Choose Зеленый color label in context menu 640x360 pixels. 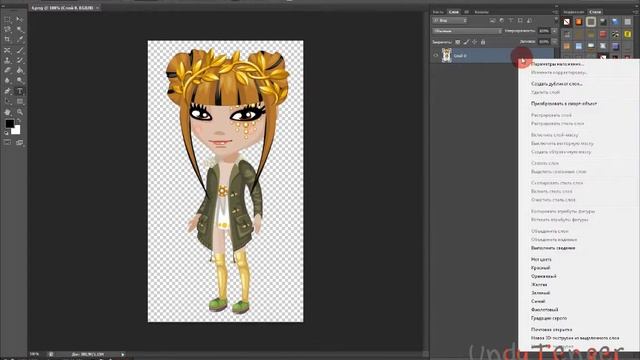tap(540, 293)
